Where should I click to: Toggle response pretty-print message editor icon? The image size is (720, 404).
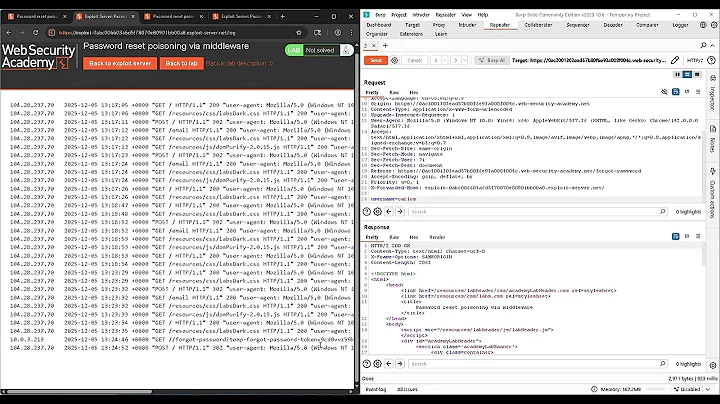(675, 236)
